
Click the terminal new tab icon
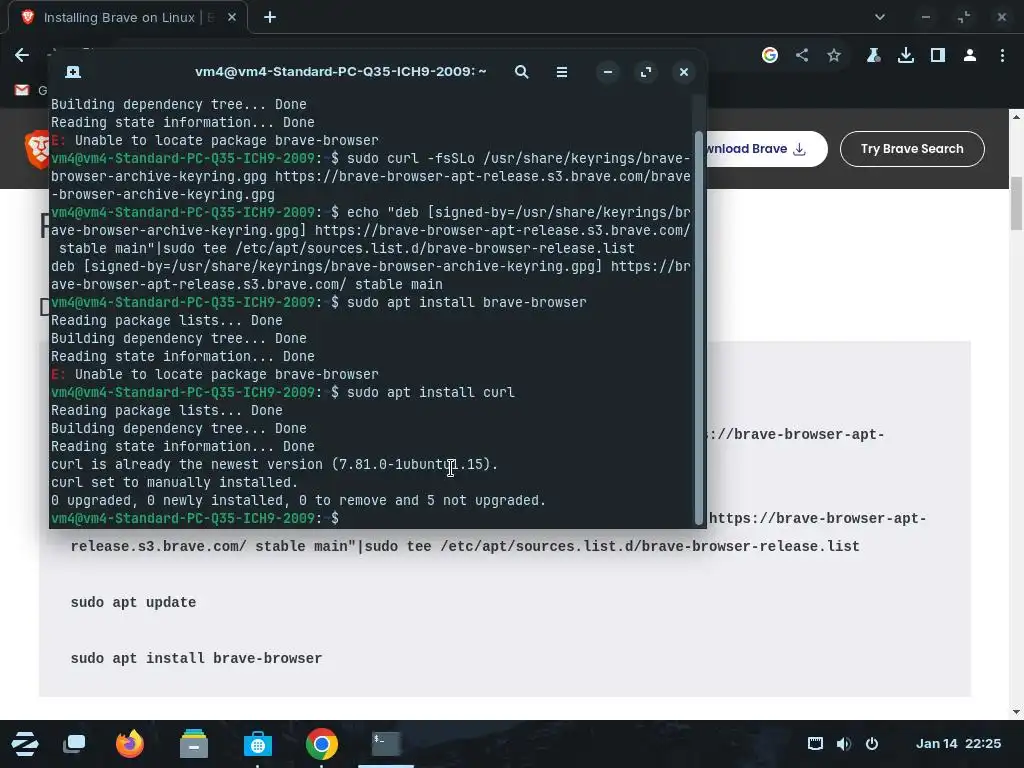click(x=73, y=72)
